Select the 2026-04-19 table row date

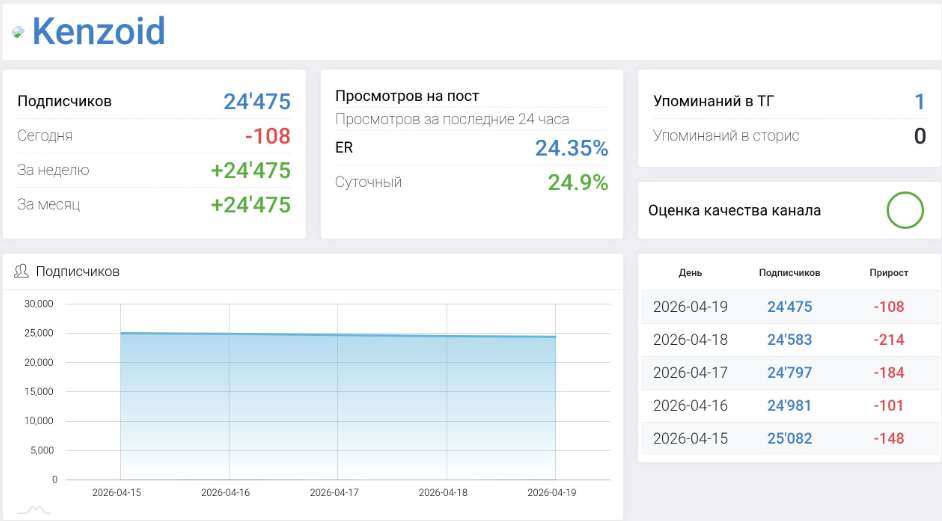690,307
